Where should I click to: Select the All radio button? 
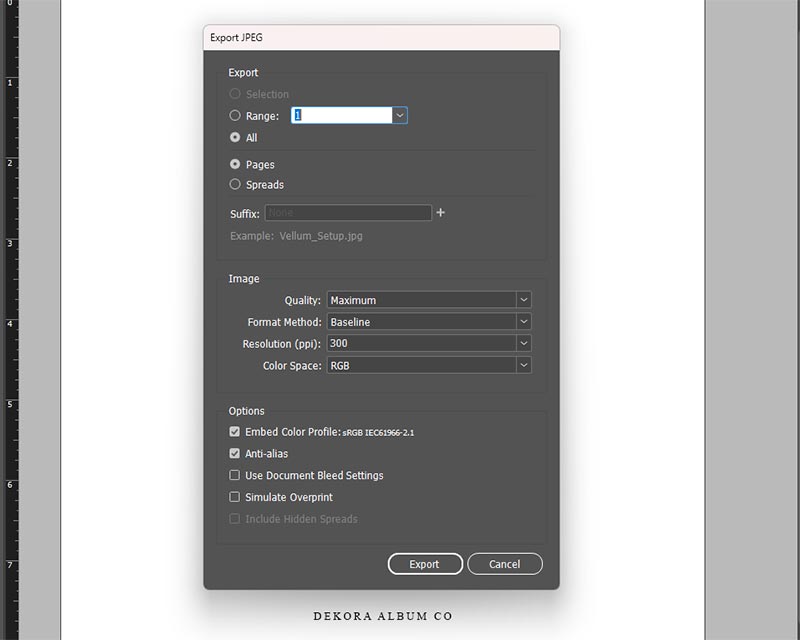(x=235, y=138)
